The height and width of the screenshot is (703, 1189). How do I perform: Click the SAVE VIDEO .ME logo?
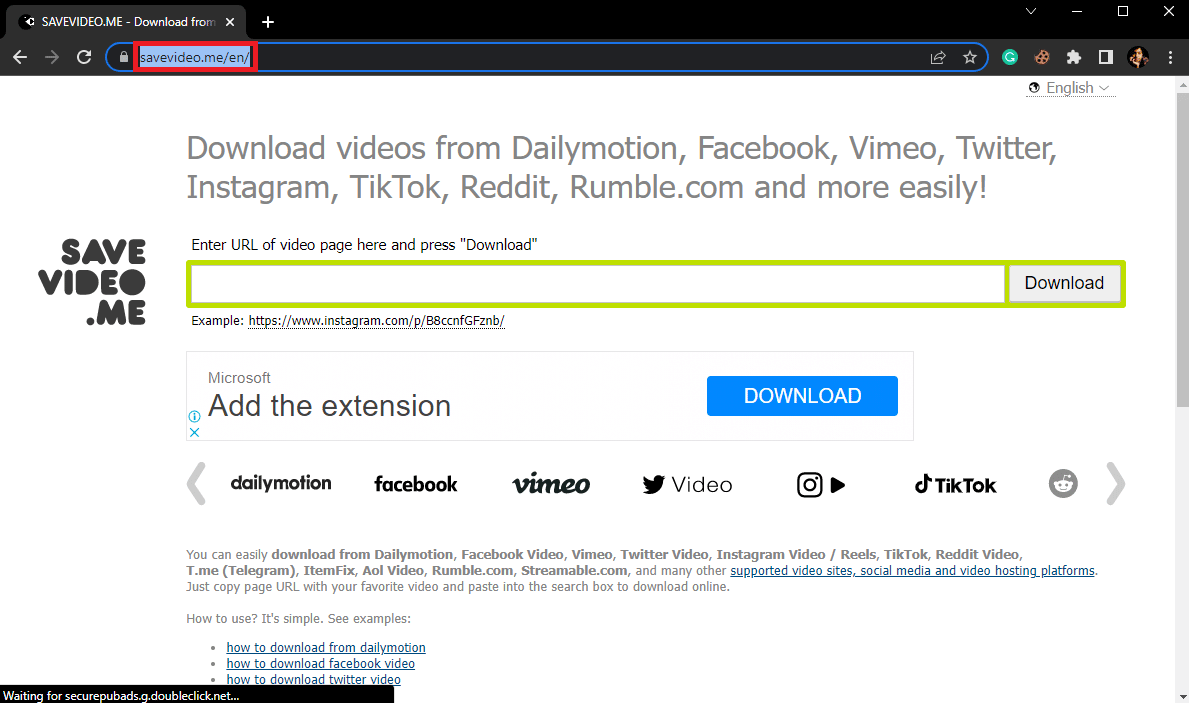[92, 282]
